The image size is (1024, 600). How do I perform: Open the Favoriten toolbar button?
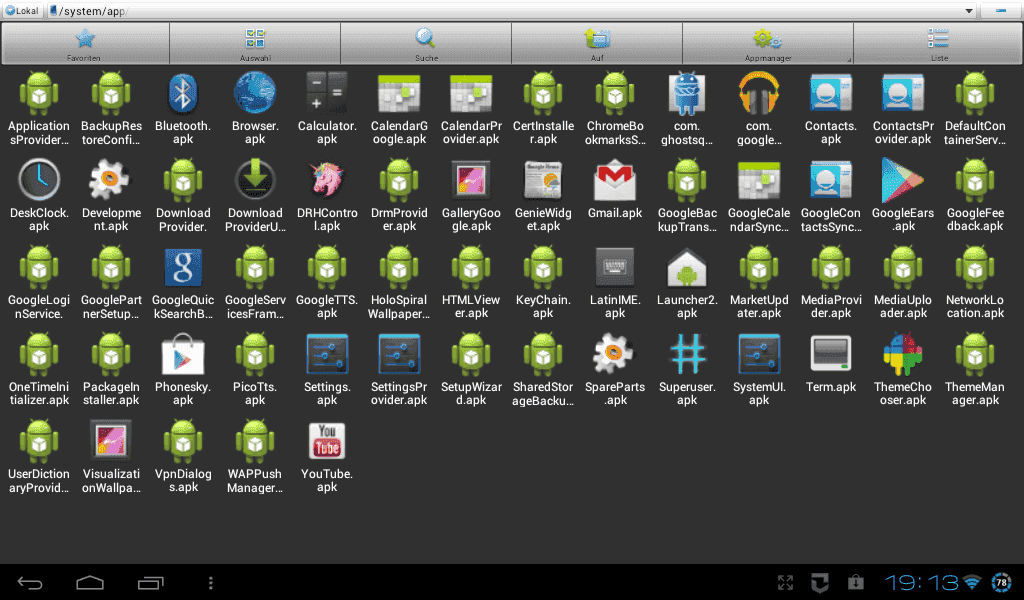[85, 43]
